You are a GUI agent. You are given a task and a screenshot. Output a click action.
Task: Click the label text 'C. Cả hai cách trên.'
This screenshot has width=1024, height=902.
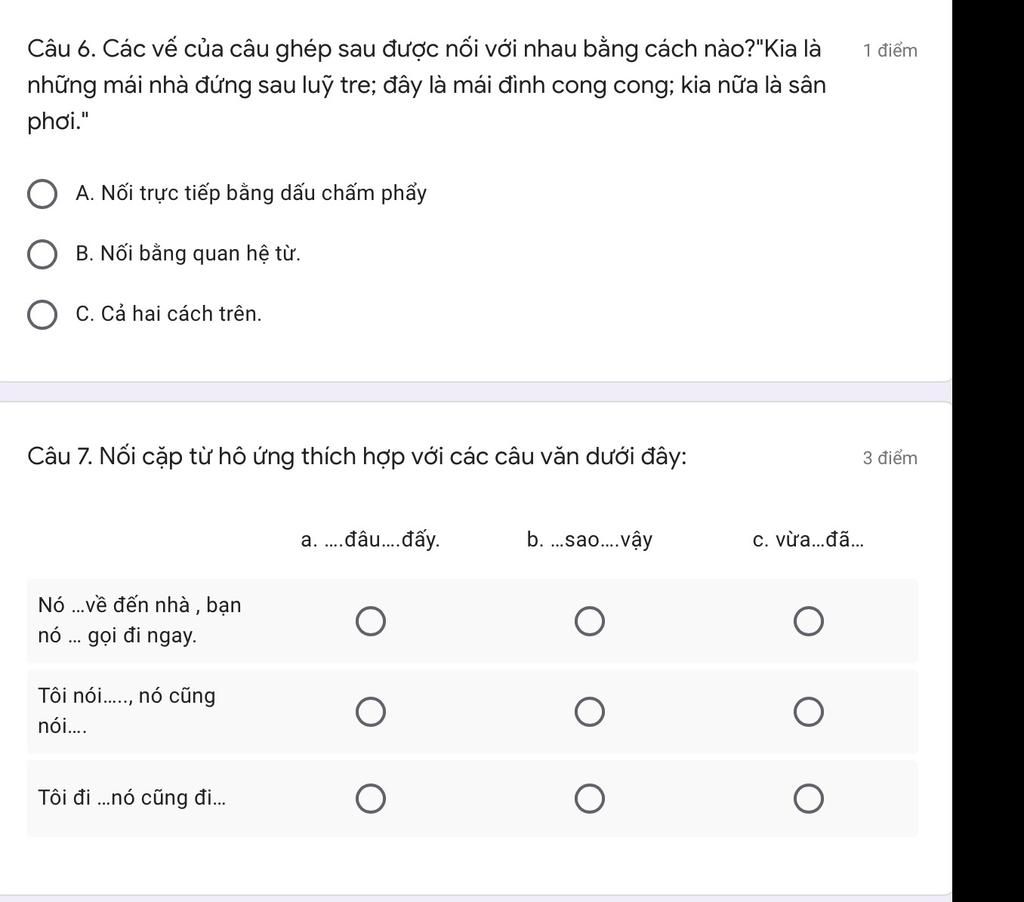tap(168, 314)
